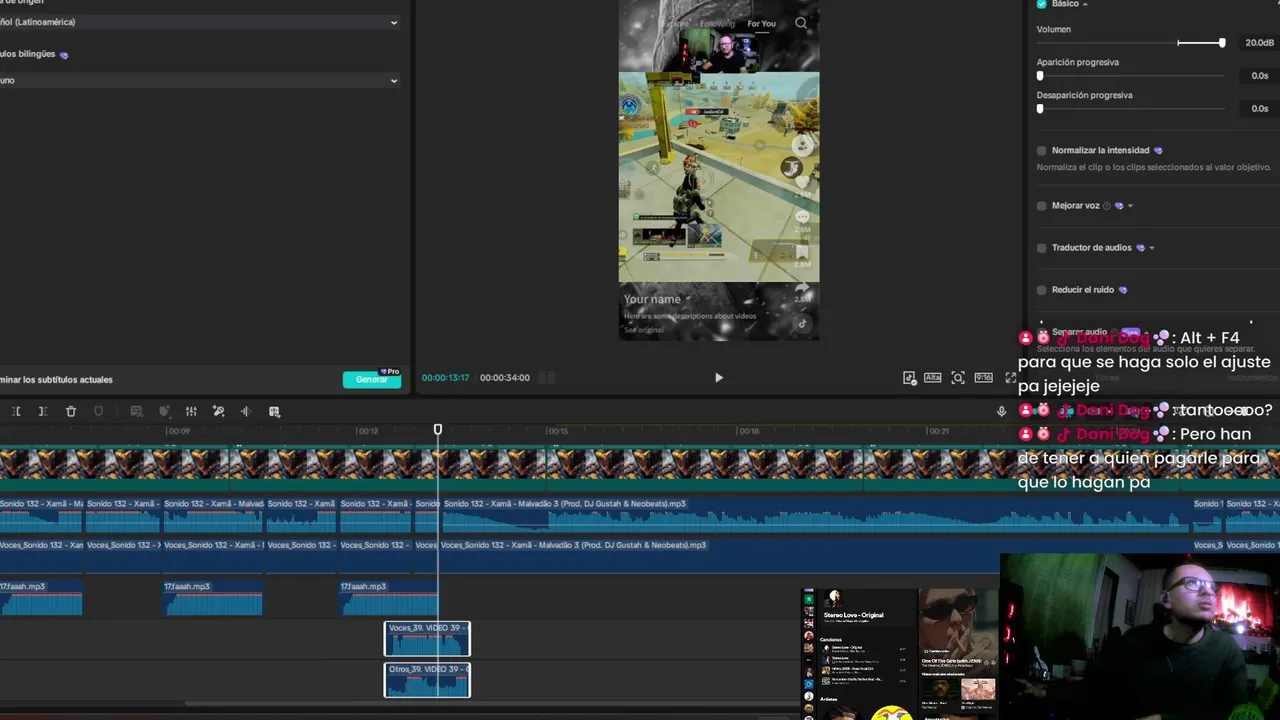Viewport: 1280px width, 720px height.
Task: Select the Otros_39 VIDEO 39 audio clip
Action: tap(427, 680)
